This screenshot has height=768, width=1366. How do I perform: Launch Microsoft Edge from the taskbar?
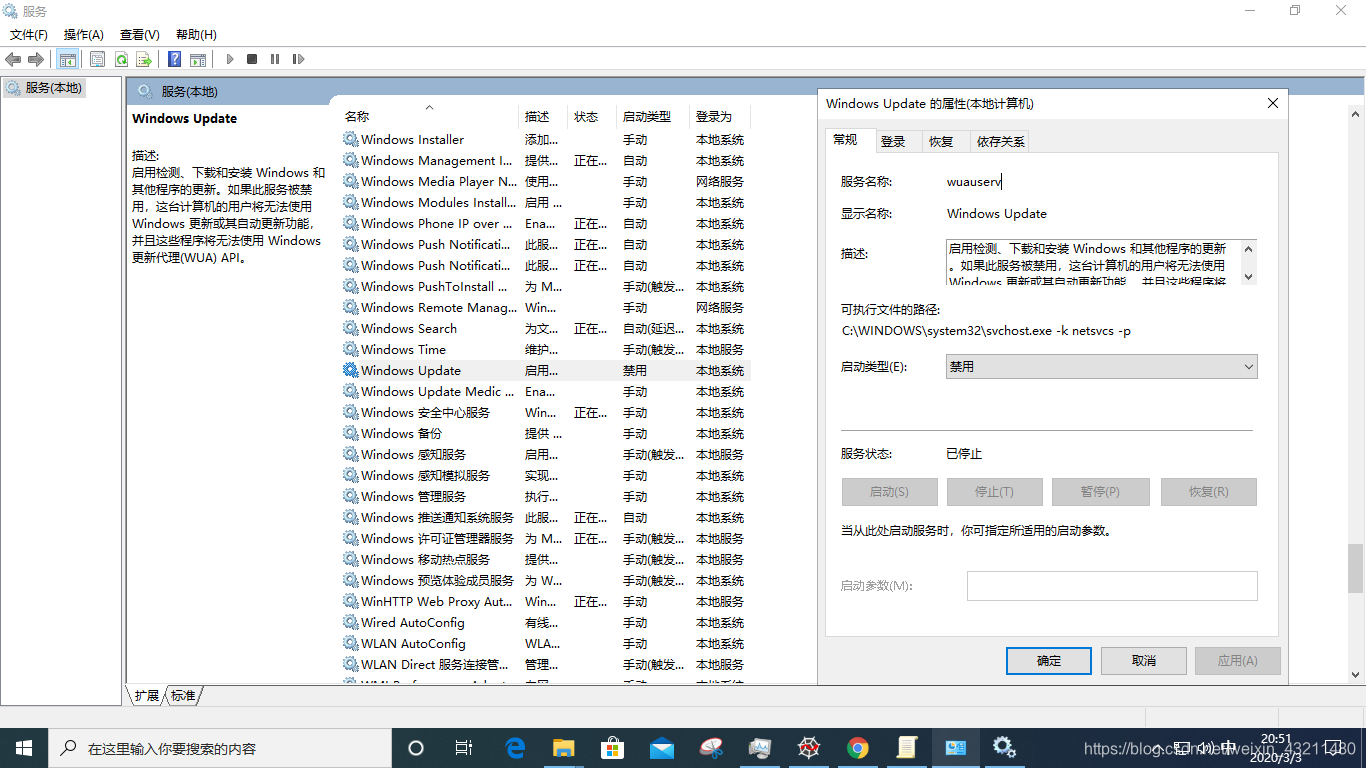515,748
